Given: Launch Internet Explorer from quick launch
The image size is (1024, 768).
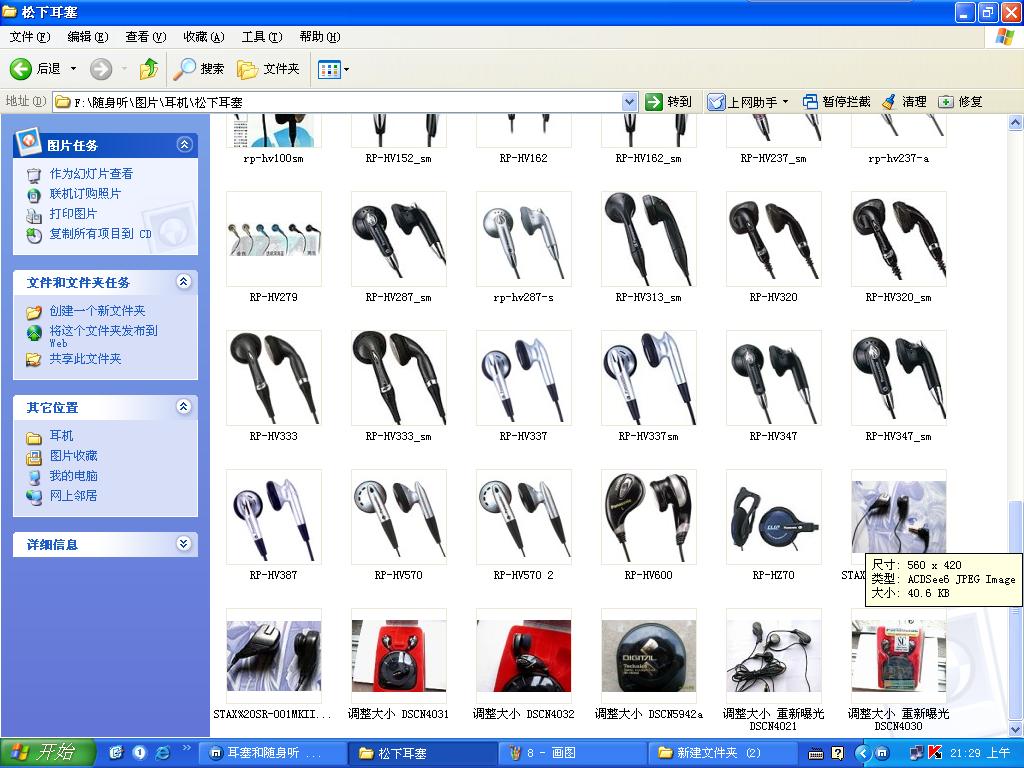Looking at the screenshot, I should pos(163,753).
